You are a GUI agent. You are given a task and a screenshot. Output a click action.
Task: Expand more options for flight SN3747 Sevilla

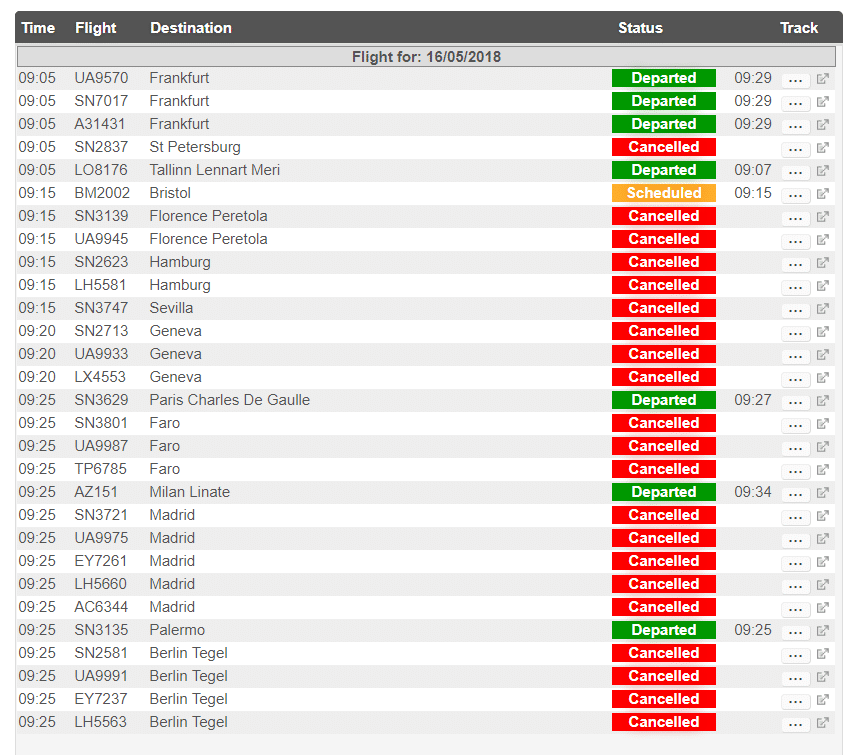coord(796,309)
